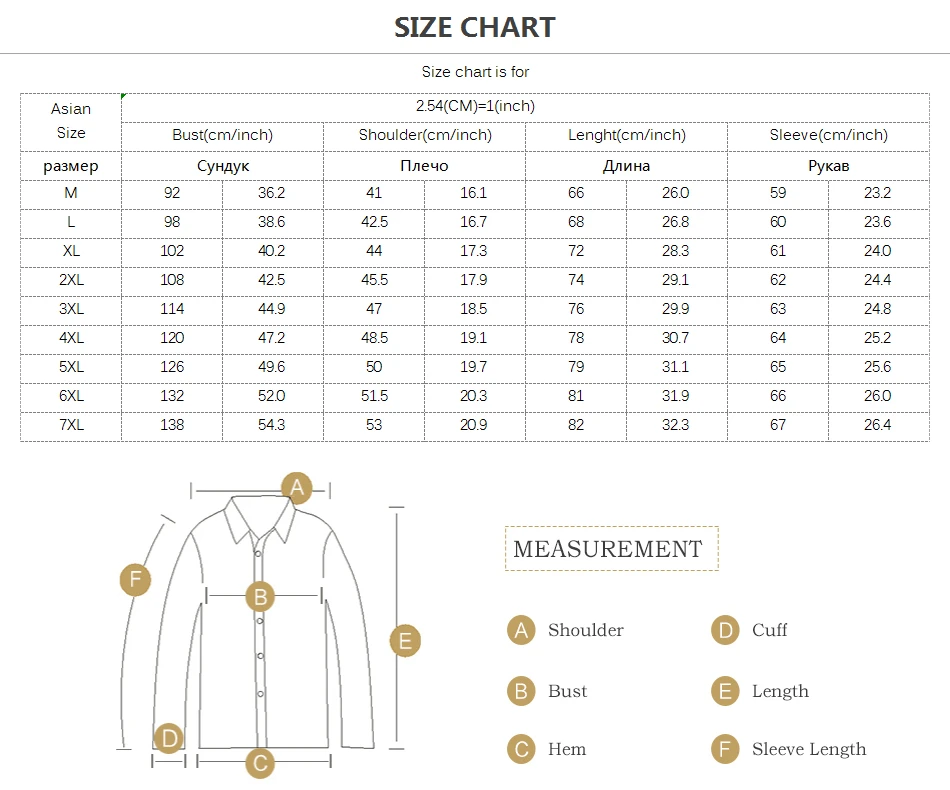Click the C marker below the shirt hem
Image resolution: width=950 pixels, height=790 pixels.
[260, 764]
